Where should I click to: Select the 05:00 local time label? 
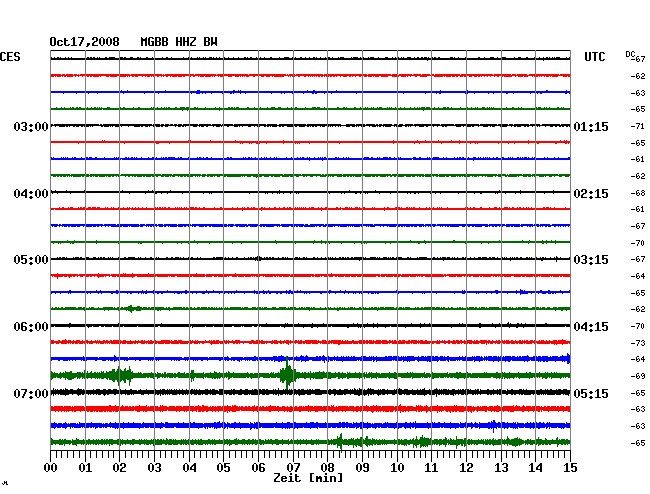pos(31,260)
